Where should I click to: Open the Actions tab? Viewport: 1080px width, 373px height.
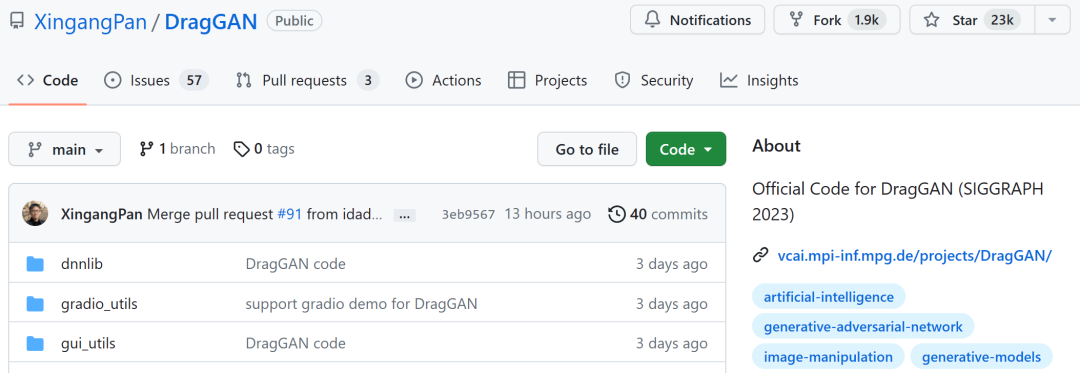click(444, 81)
